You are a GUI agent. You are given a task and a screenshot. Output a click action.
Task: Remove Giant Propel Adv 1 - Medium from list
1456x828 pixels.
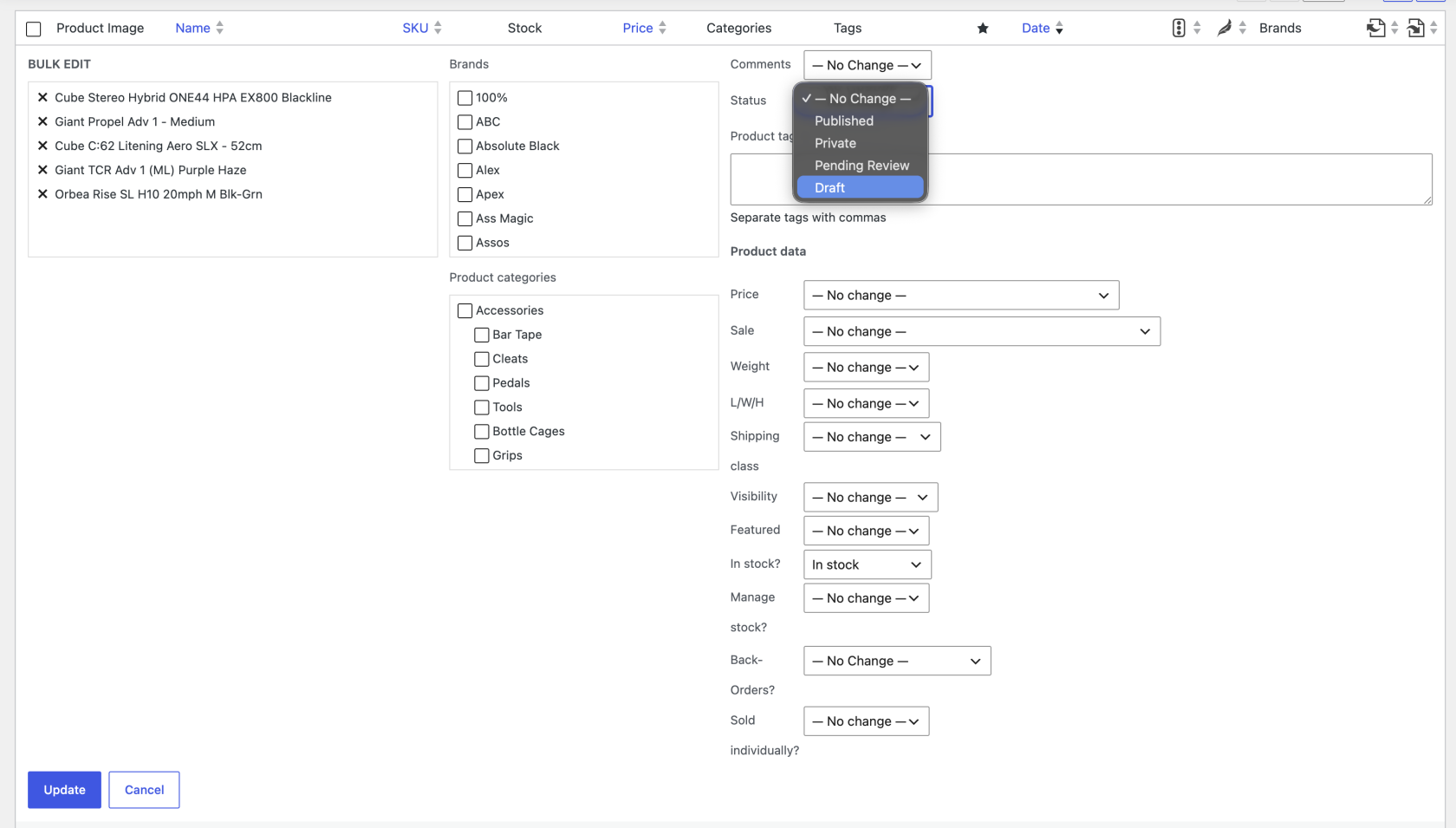[42, 121]
